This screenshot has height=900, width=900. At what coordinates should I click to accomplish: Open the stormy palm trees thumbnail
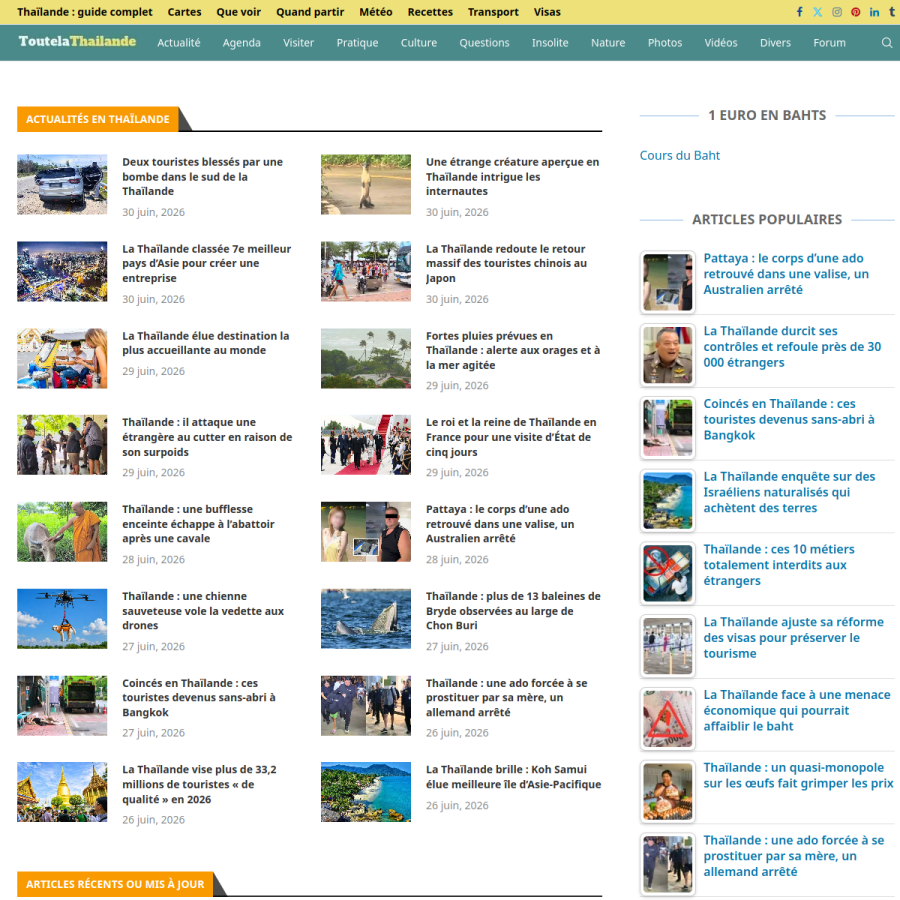pos(366,358)
